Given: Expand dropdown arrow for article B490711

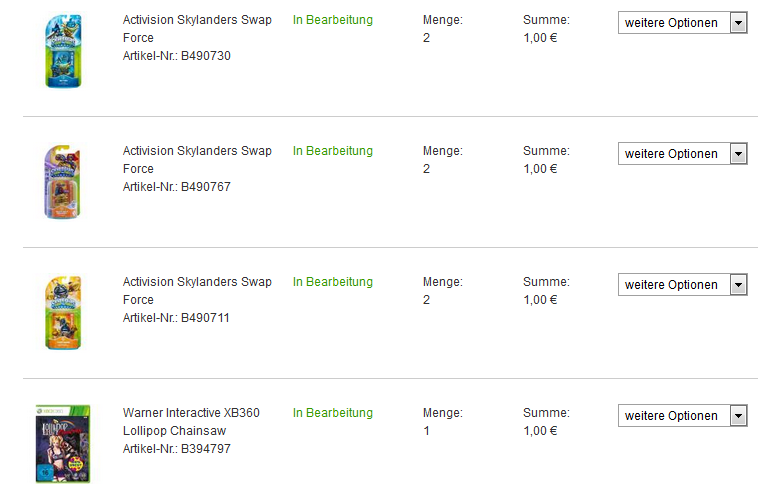Looking at the screenshot, I should point(738,285).
